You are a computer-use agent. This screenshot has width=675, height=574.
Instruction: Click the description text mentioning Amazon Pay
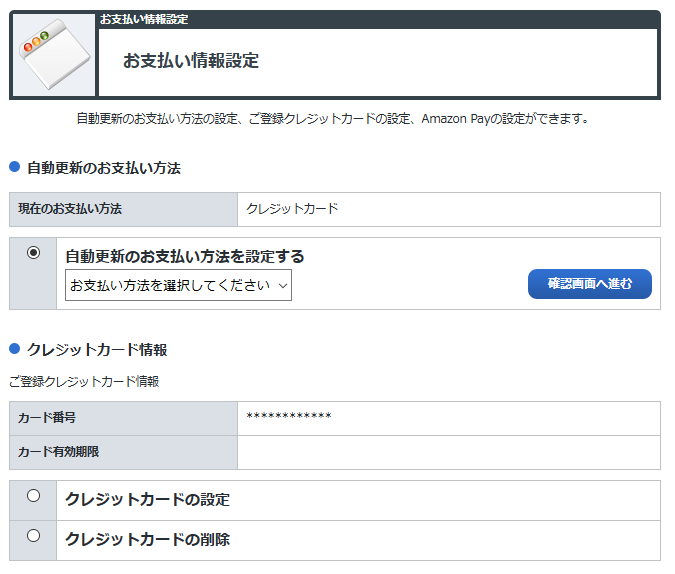(x=332, y=118)
